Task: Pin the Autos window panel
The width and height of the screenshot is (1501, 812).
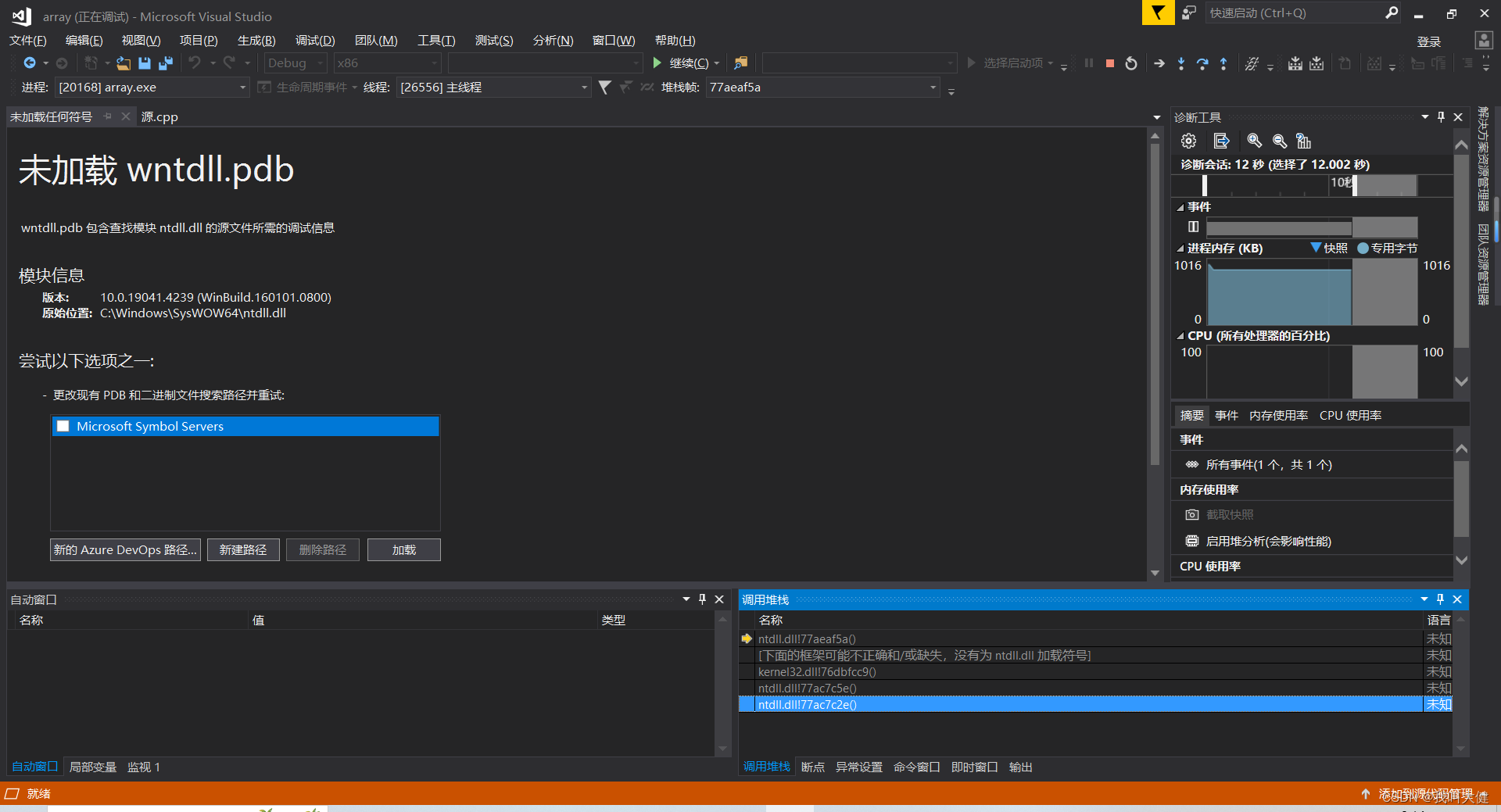Action: (702, 599)
